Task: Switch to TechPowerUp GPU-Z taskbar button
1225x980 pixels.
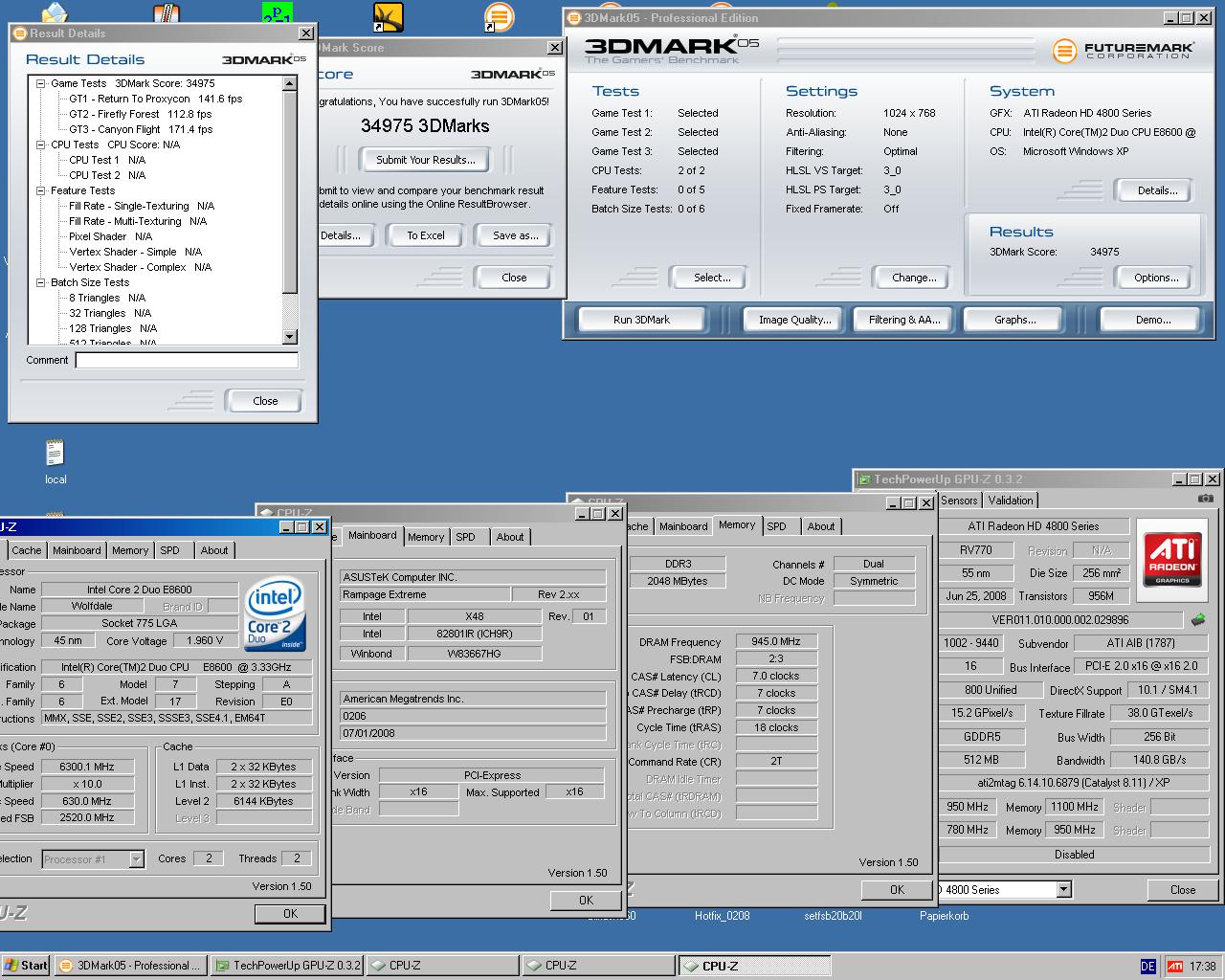Action: click(286, 966)
